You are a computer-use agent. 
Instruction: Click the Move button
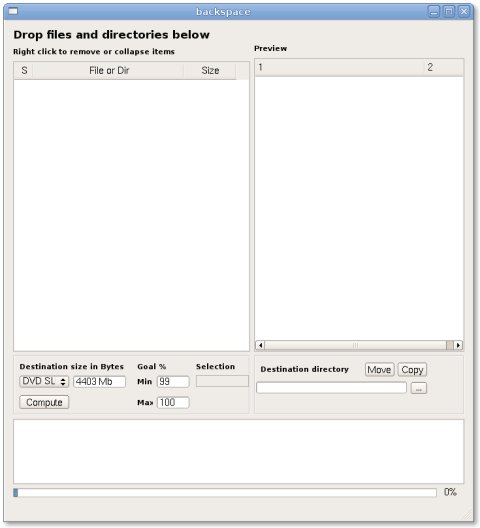pos(379,369)
